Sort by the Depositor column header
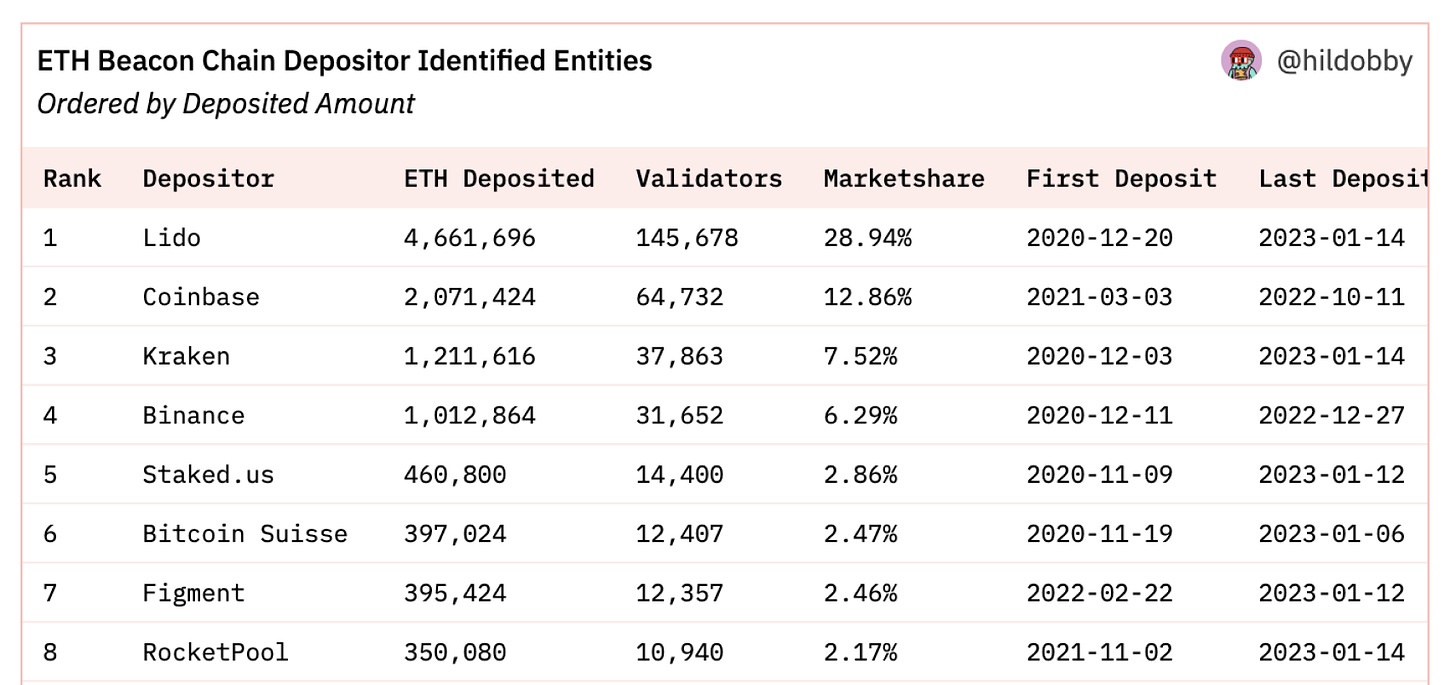The image size is (1456, 685). point(208,179)
